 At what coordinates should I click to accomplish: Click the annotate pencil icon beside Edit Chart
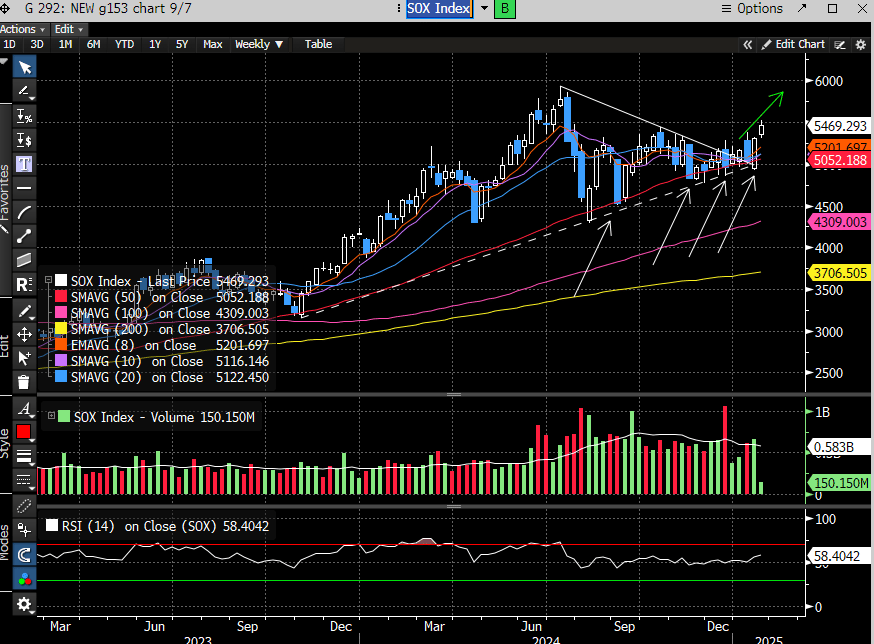pyautogui.click(x=839, y=45)
